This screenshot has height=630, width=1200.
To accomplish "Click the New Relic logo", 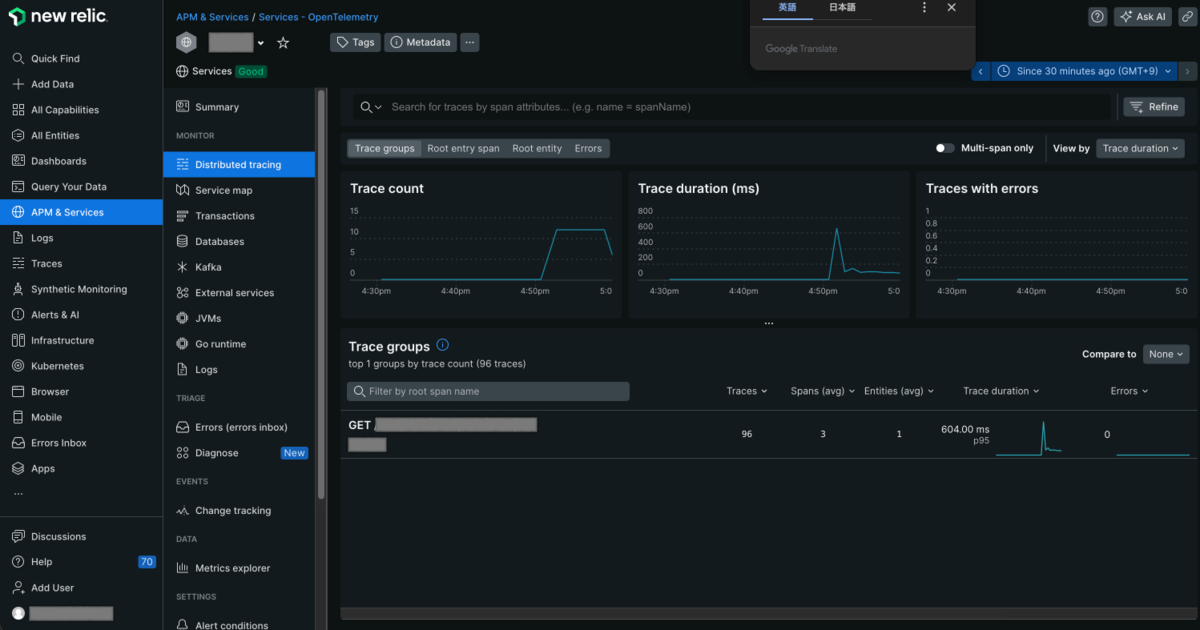I will [57, 17].
